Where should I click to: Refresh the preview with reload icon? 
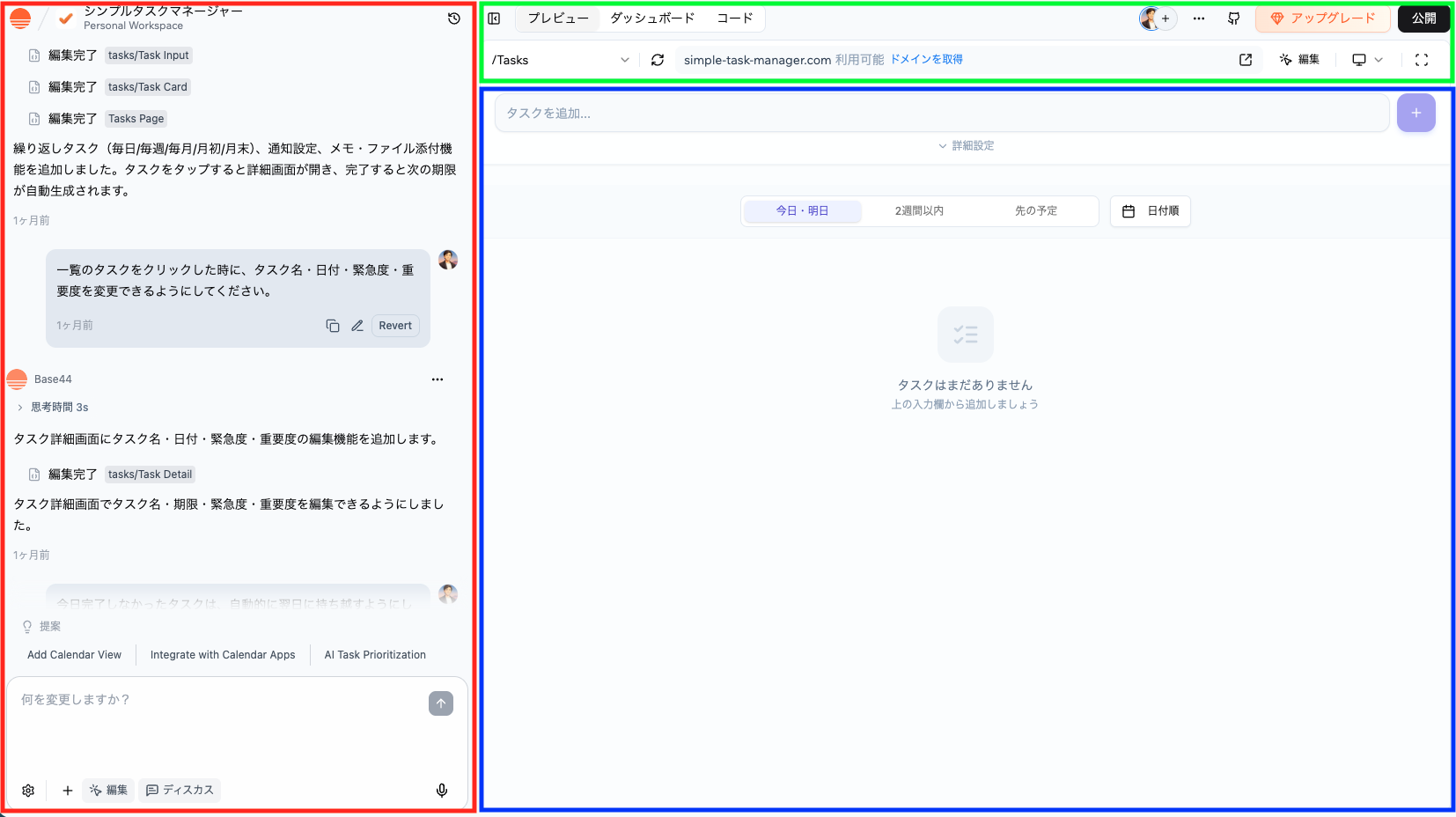pyautogui.click(x=658, y=60)
